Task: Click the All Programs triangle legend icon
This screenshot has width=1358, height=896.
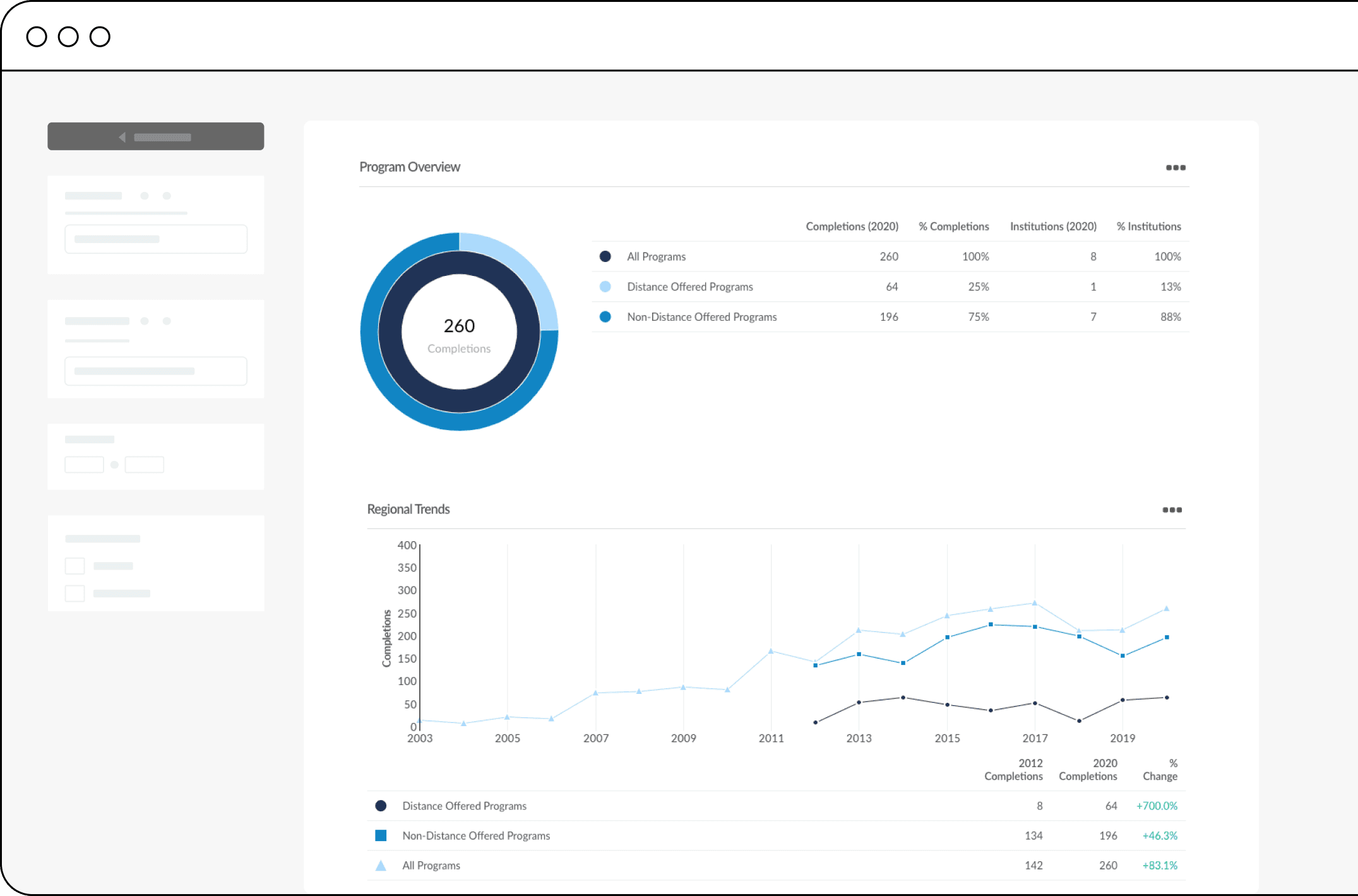Action: pyautogui.click(x=381, y=866)
